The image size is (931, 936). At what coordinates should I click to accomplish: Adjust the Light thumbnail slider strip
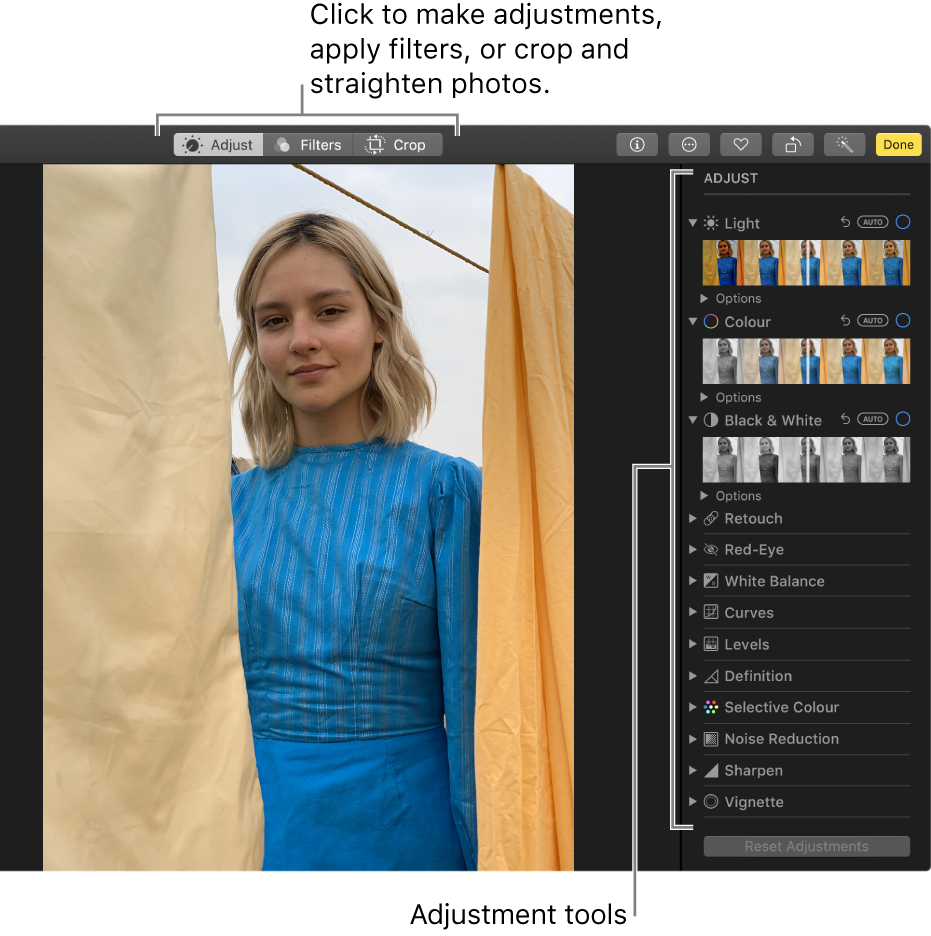click(806, 262)
